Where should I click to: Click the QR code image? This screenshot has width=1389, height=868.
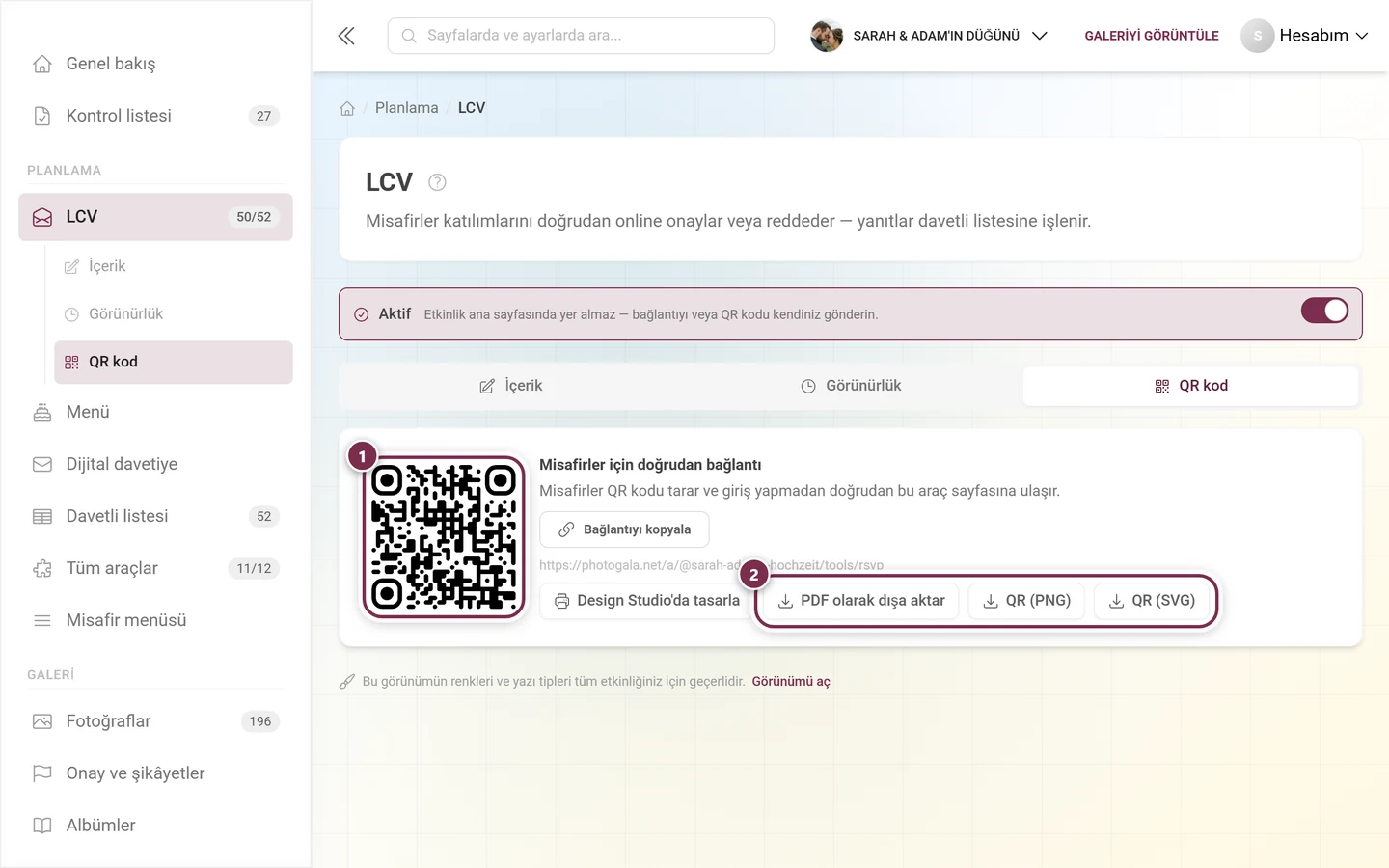pos(444,537)
